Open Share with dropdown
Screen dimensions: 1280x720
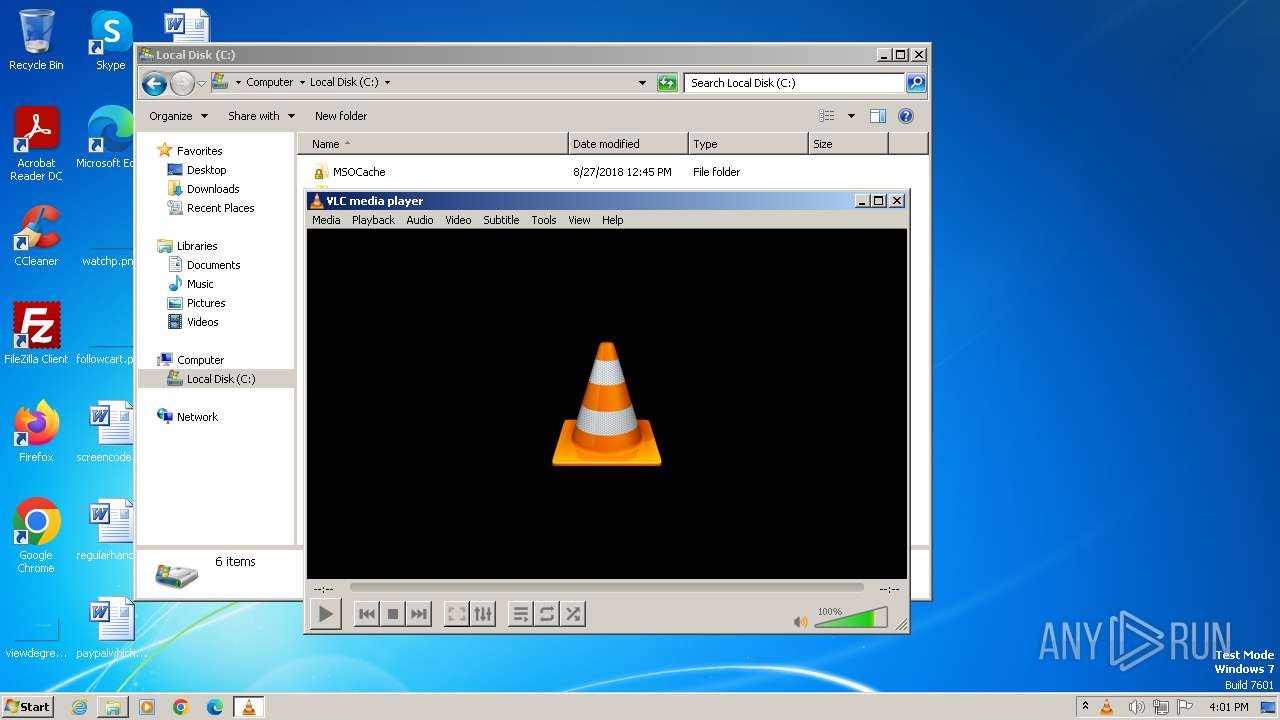(261, 116)
